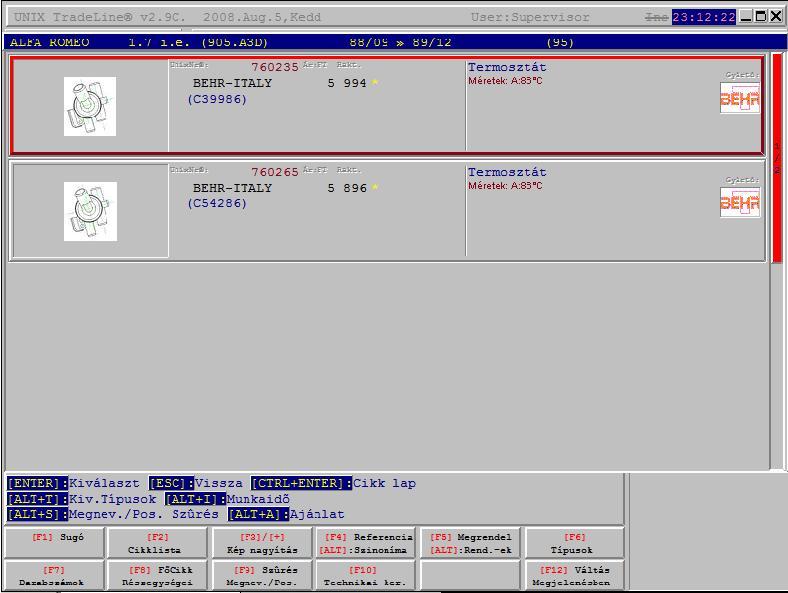This screenshot has width=788, height=593.
Task: Click the F10 Technikai button
Action: click(x=366, y=576)
